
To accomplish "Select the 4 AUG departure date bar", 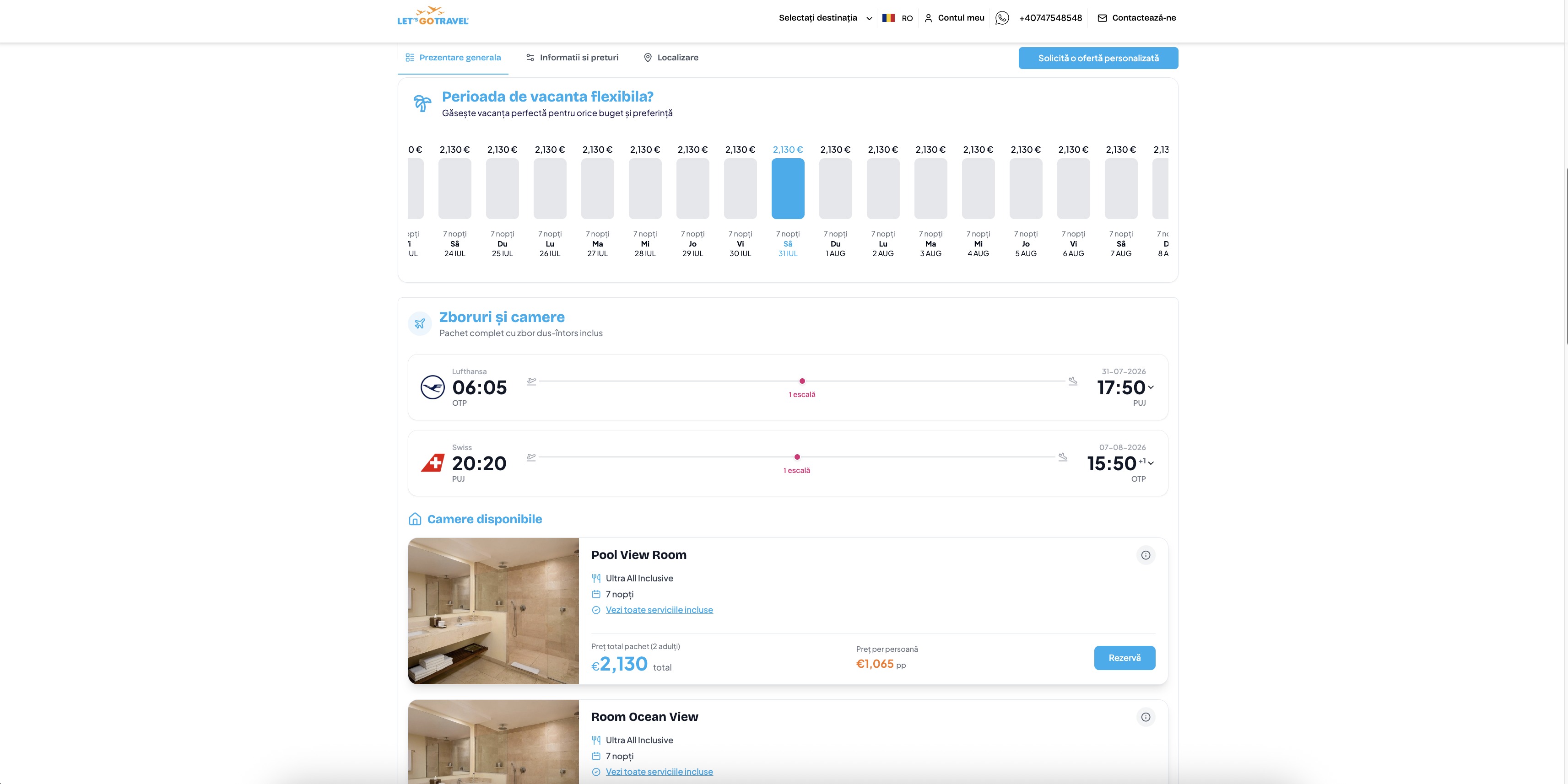I will (x=978, y=188).
